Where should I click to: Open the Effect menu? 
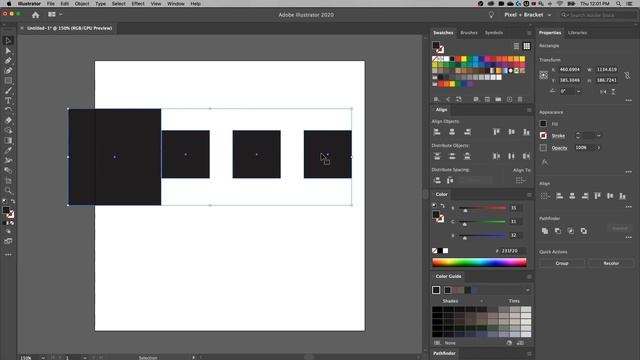(138, 4)
